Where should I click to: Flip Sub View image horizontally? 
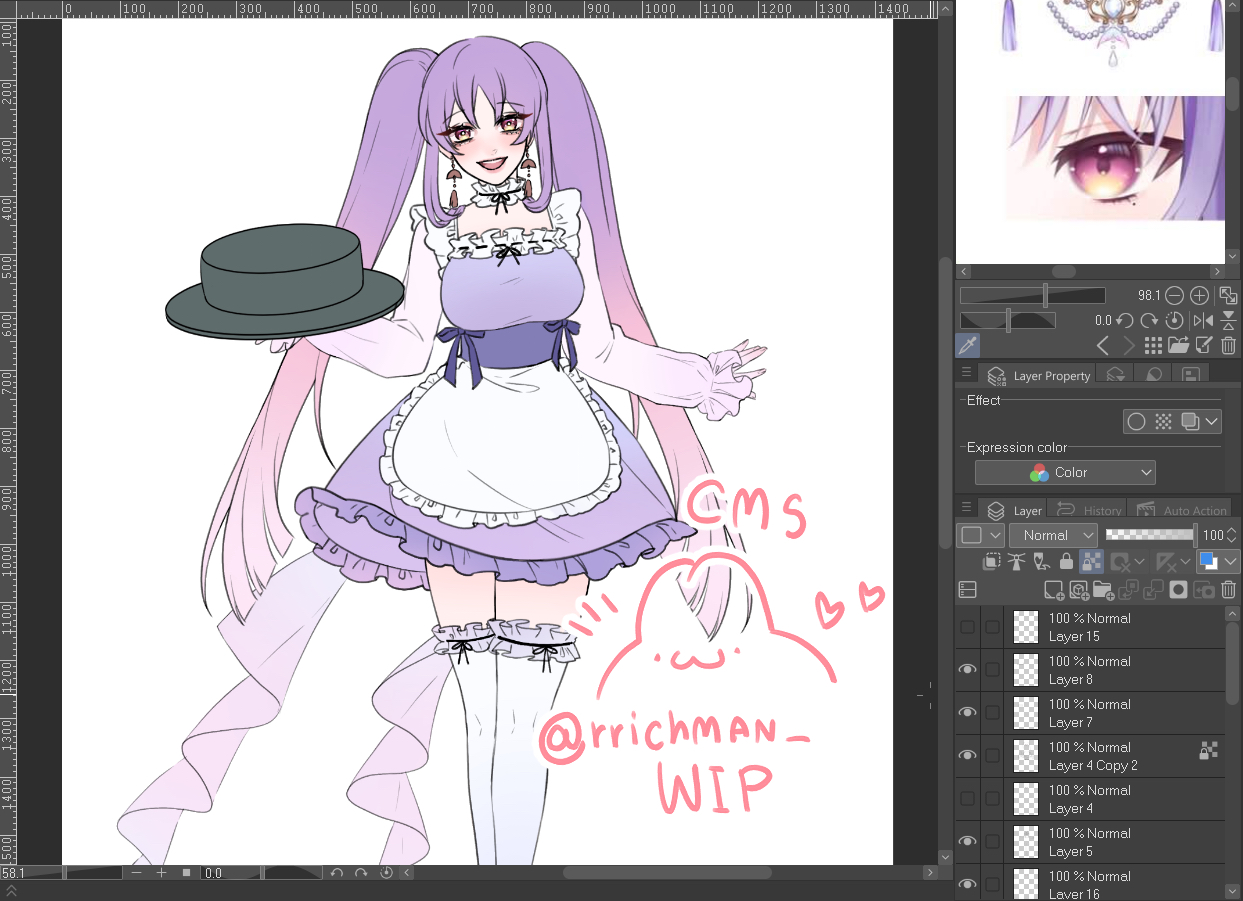pos(1204,321)
